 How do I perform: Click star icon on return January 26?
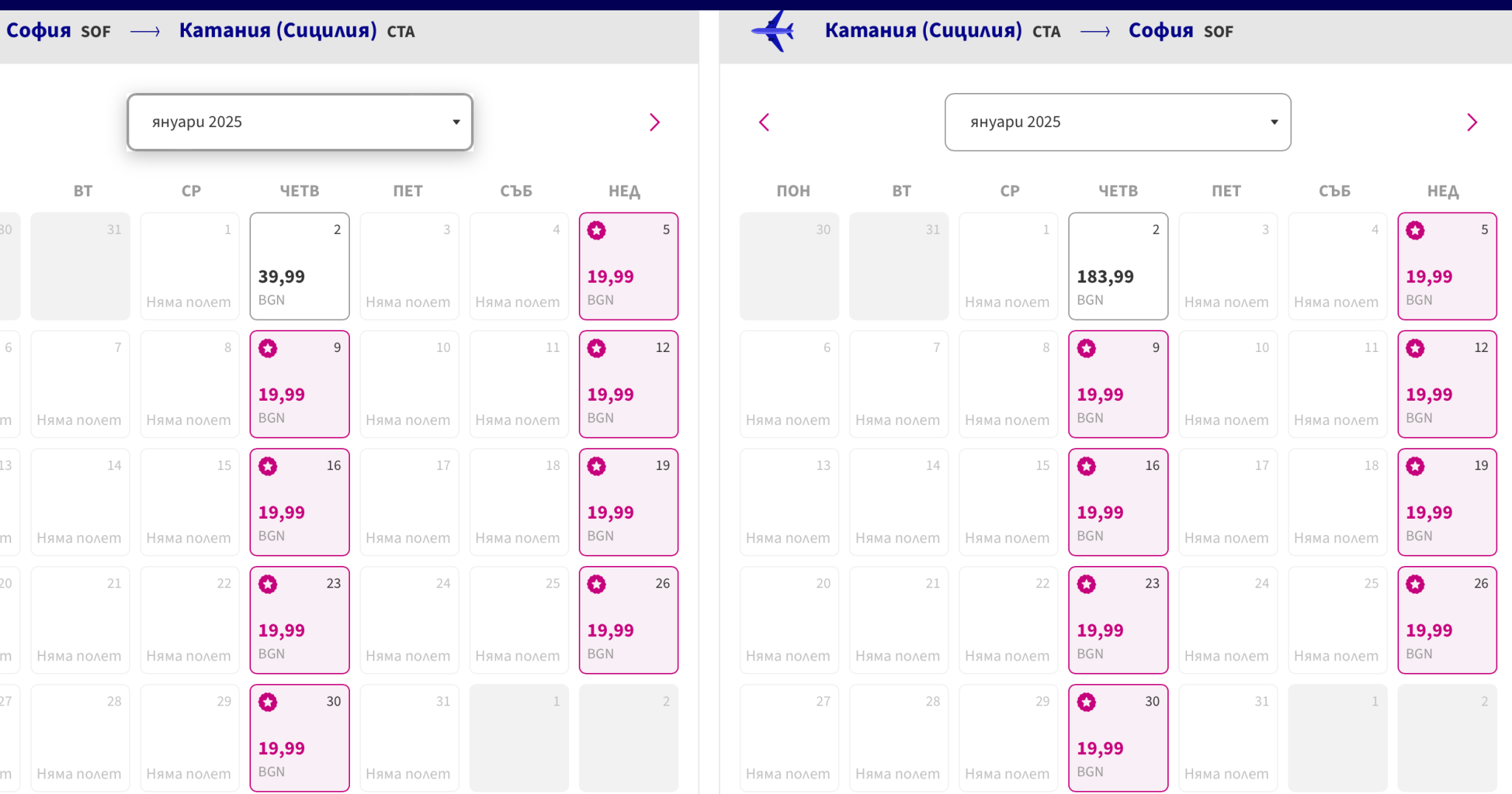(x=1415, y=584)
